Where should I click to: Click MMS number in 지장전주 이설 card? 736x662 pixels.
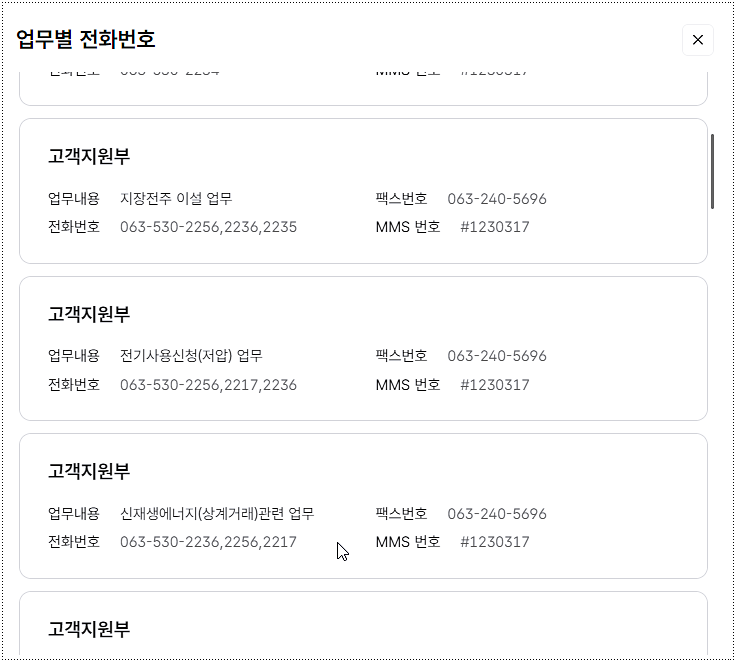tap(495, 227)
